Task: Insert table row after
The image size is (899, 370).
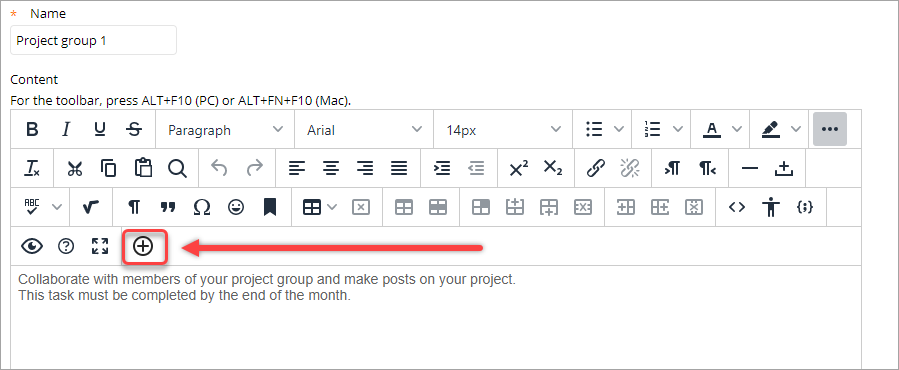Action: point(549,207)
